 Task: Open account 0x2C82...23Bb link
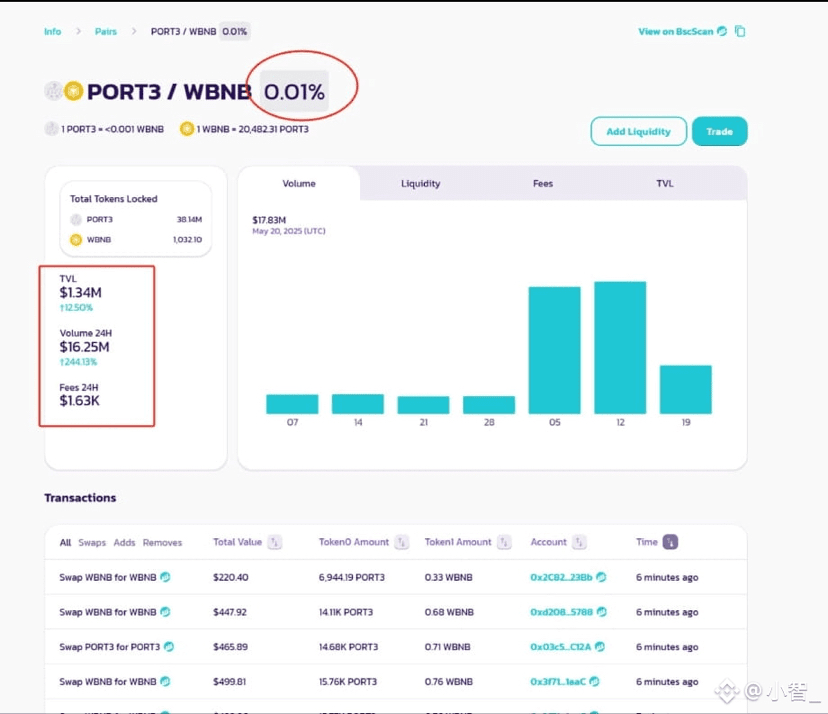pyautogui.click(x=561, y=577)
